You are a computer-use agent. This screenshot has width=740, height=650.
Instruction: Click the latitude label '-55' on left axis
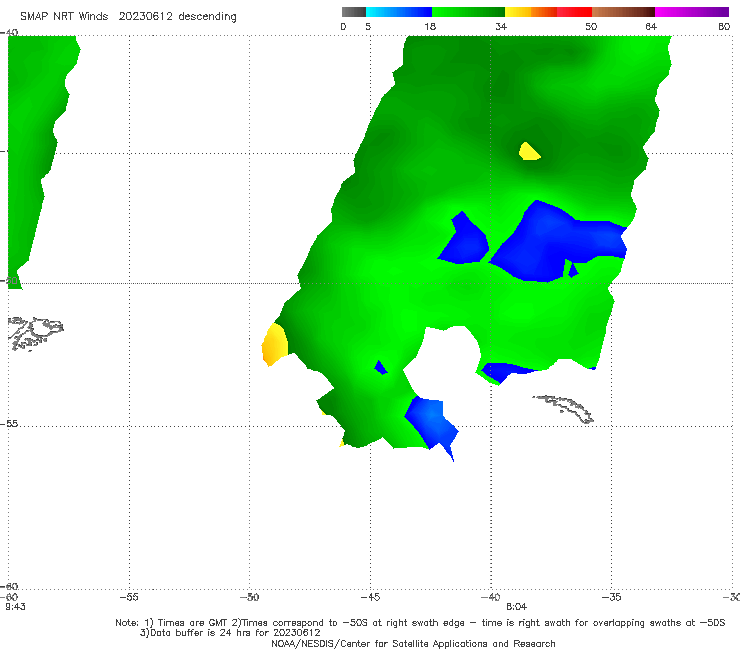tap(9, 423)
